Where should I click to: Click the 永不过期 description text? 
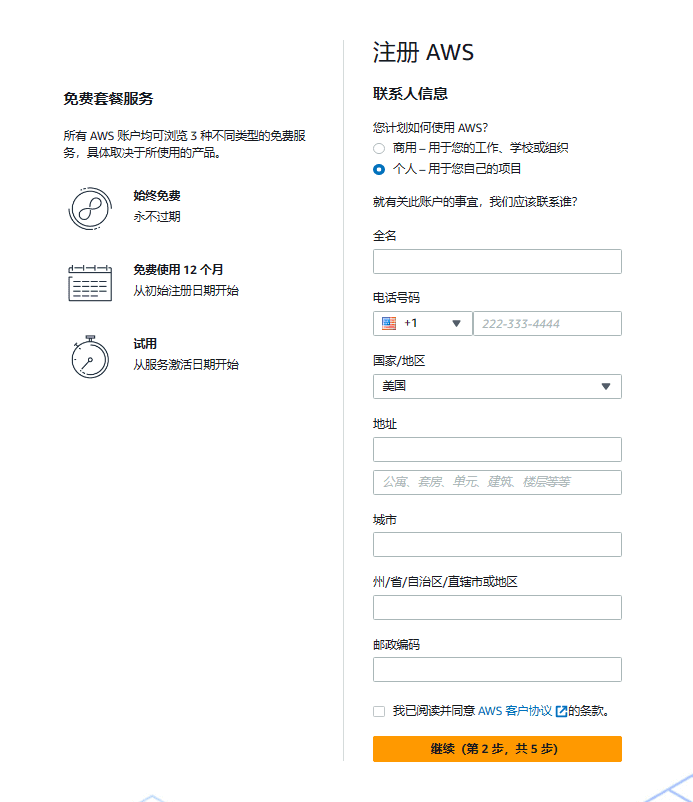coord(157,217)
